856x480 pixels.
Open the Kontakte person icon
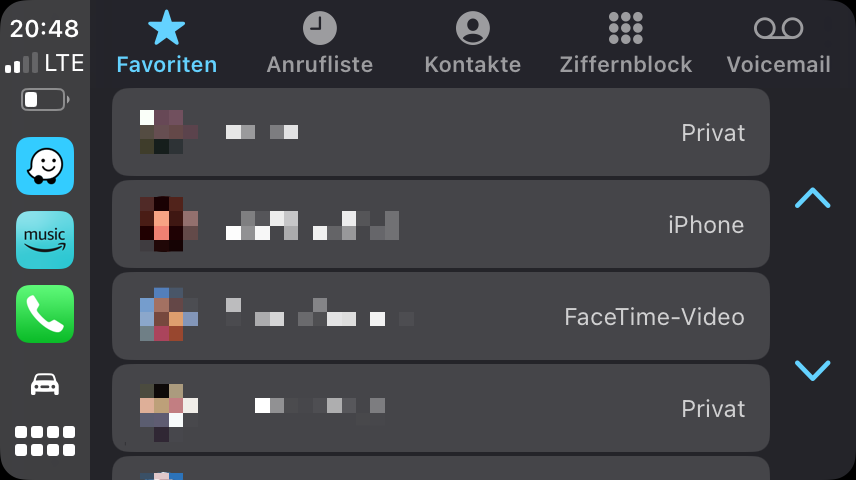(x=473, y=28)
